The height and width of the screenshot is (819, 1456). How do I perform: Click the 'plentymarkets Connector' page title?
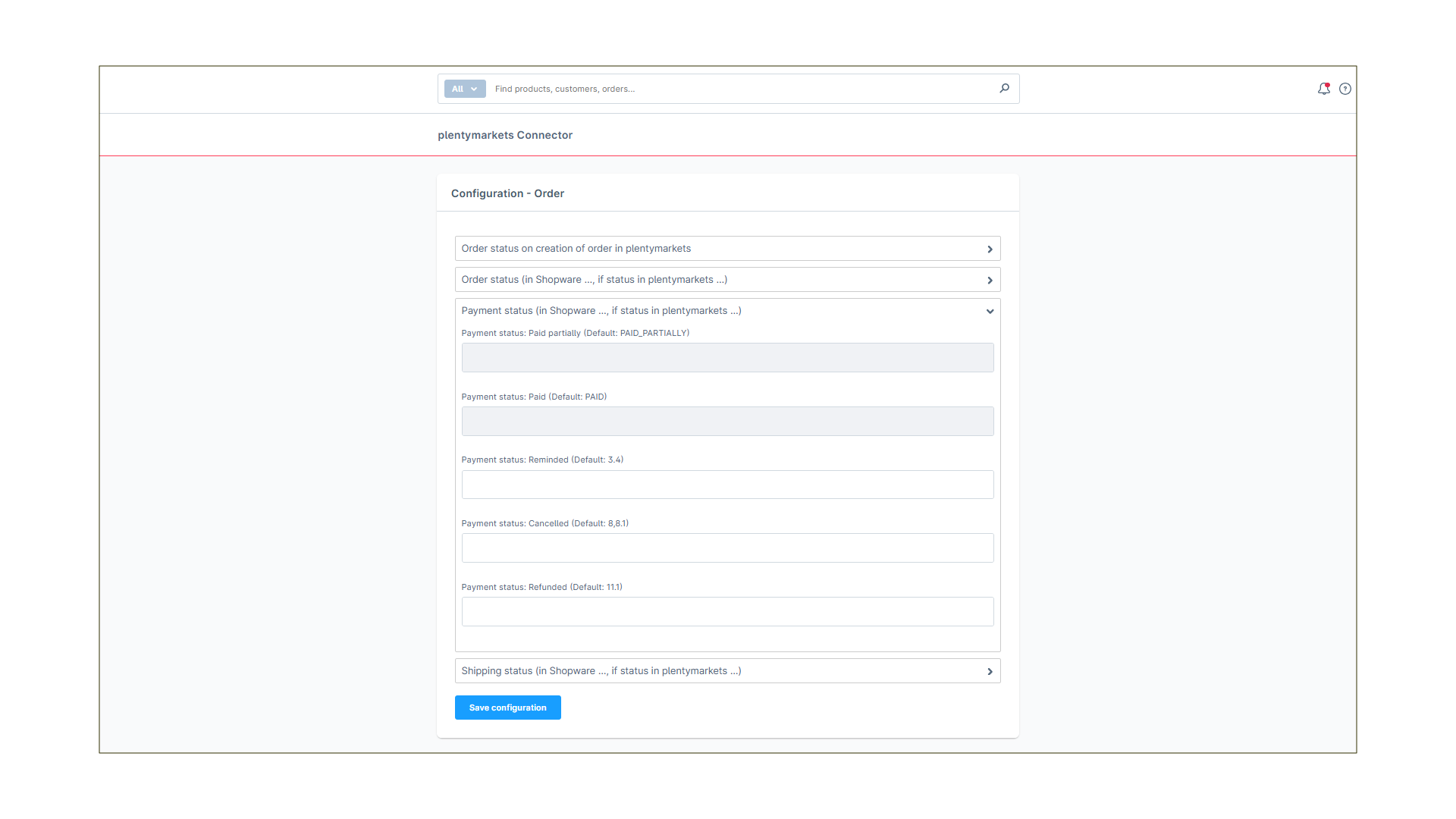[505, 135]
